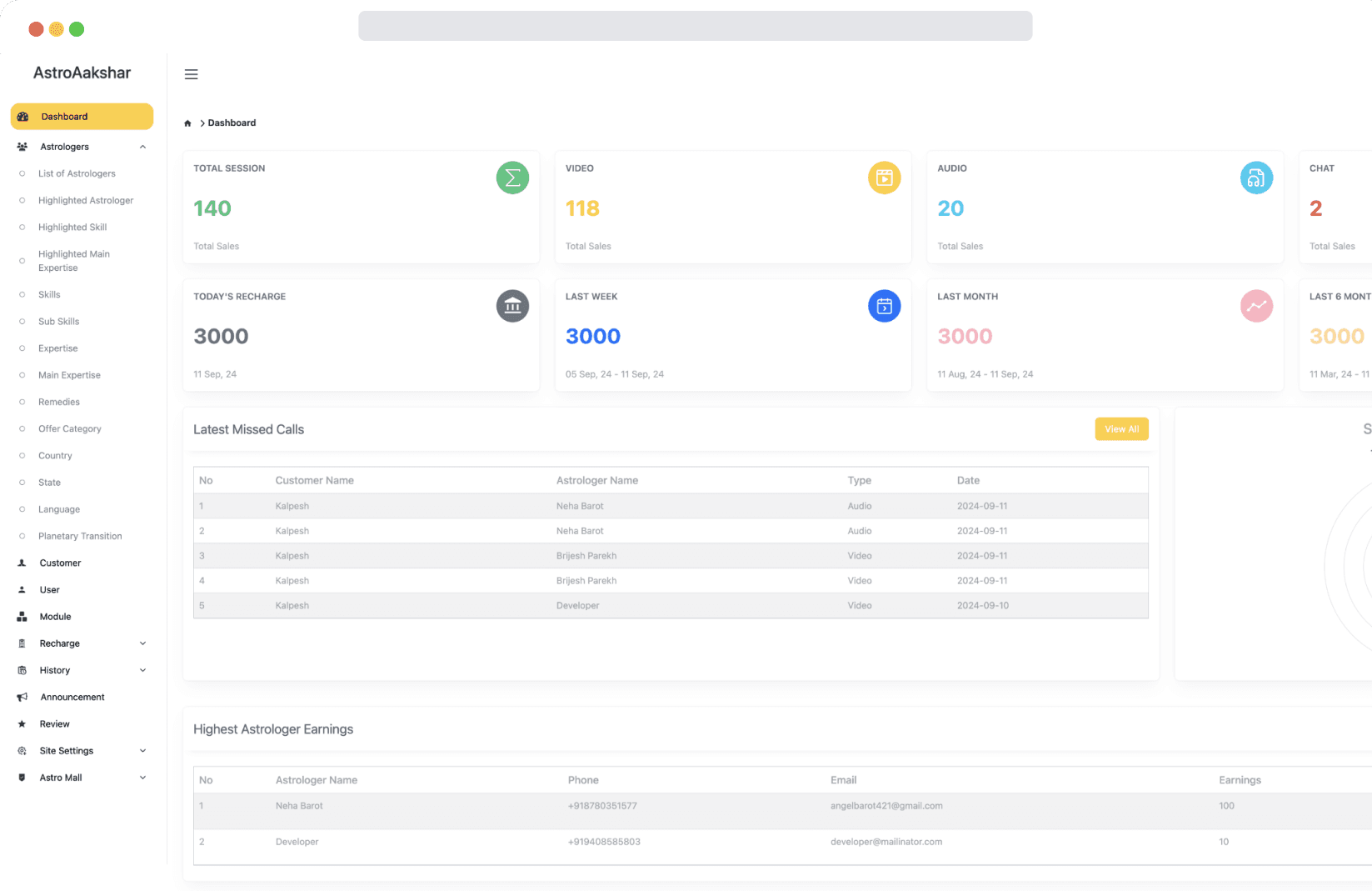Open the Review sidebar item
This screenshot has width=1372, height=891.
point(55,724)
